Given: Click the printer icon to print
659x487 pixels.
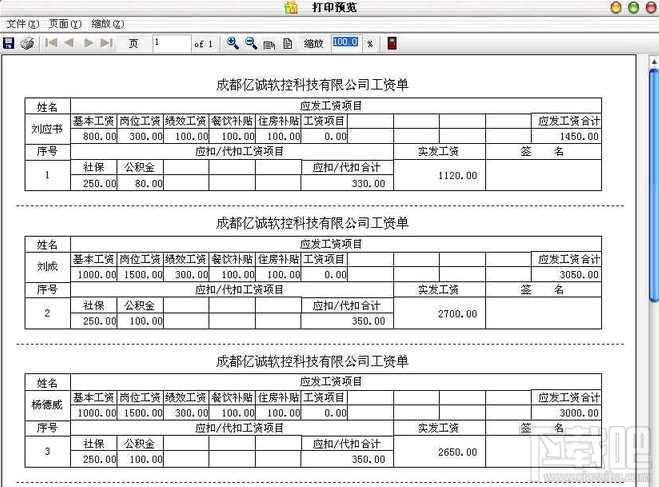Looking at the screenshot, I should (28, 44).
